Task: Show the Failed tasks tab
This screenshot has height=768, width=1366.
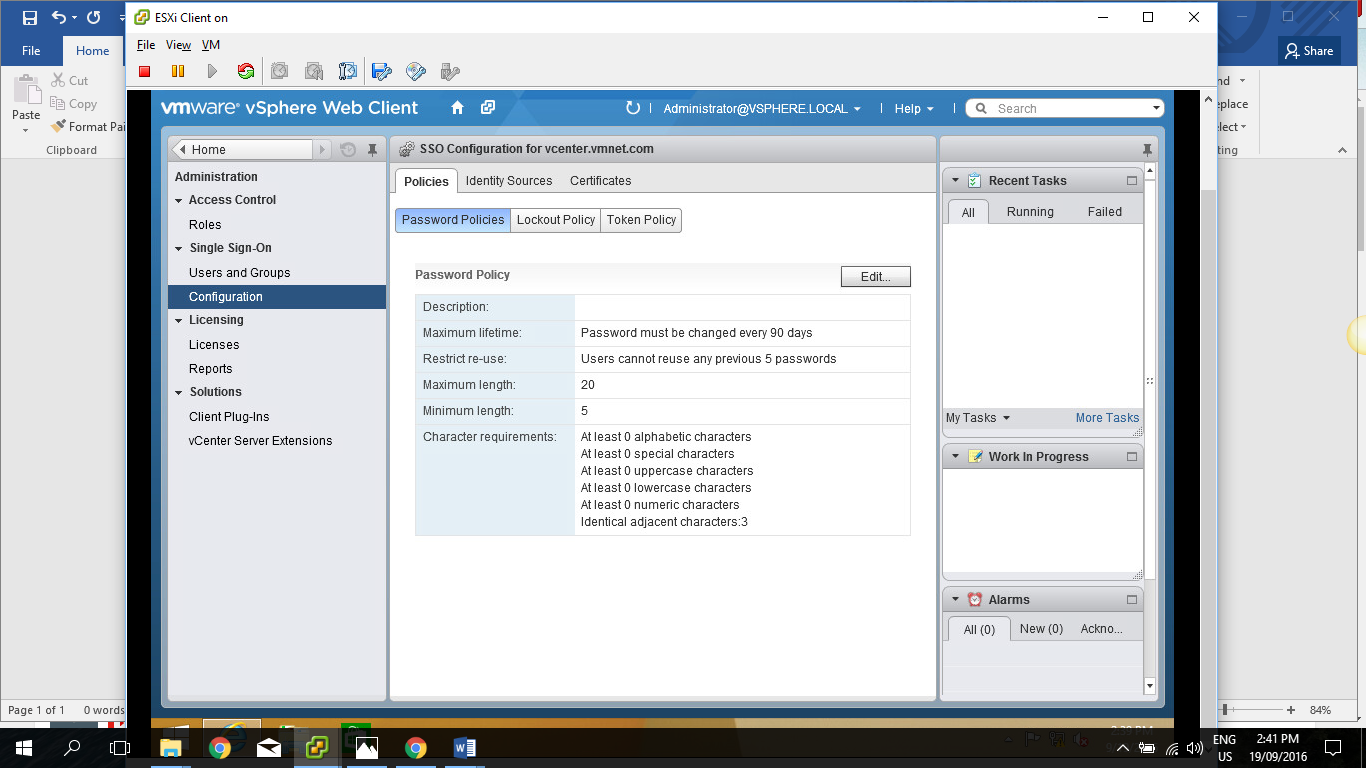Action: pos(1105,212)
